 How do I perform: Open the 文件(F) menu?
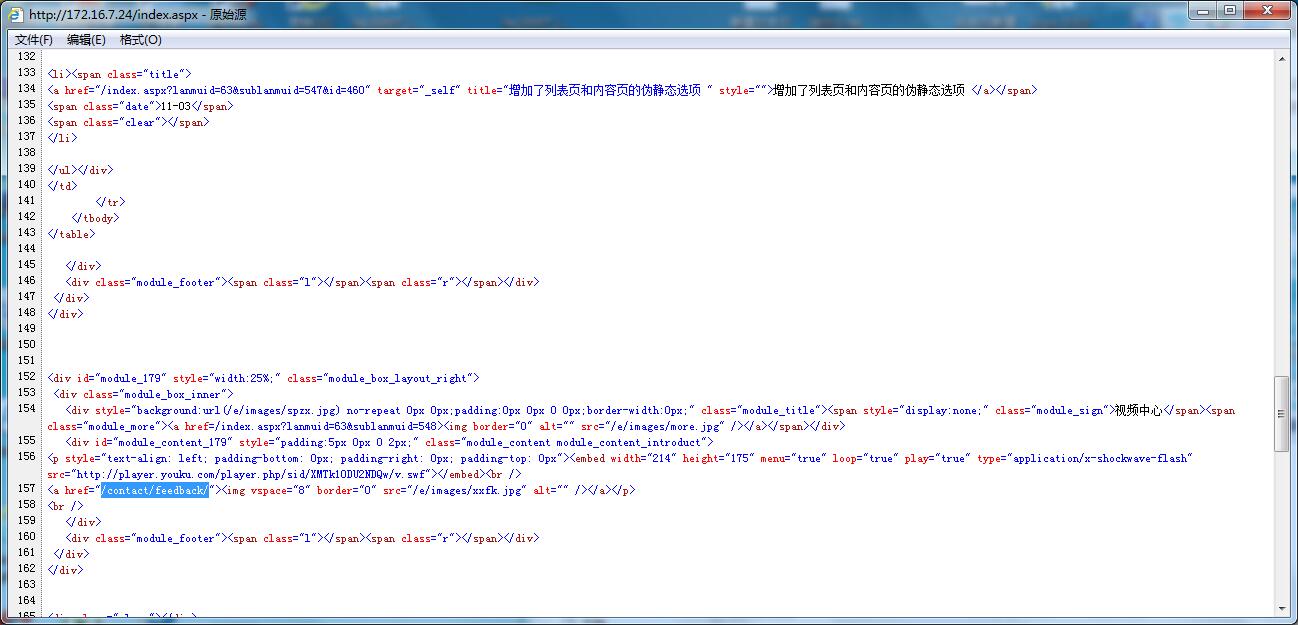34,40
